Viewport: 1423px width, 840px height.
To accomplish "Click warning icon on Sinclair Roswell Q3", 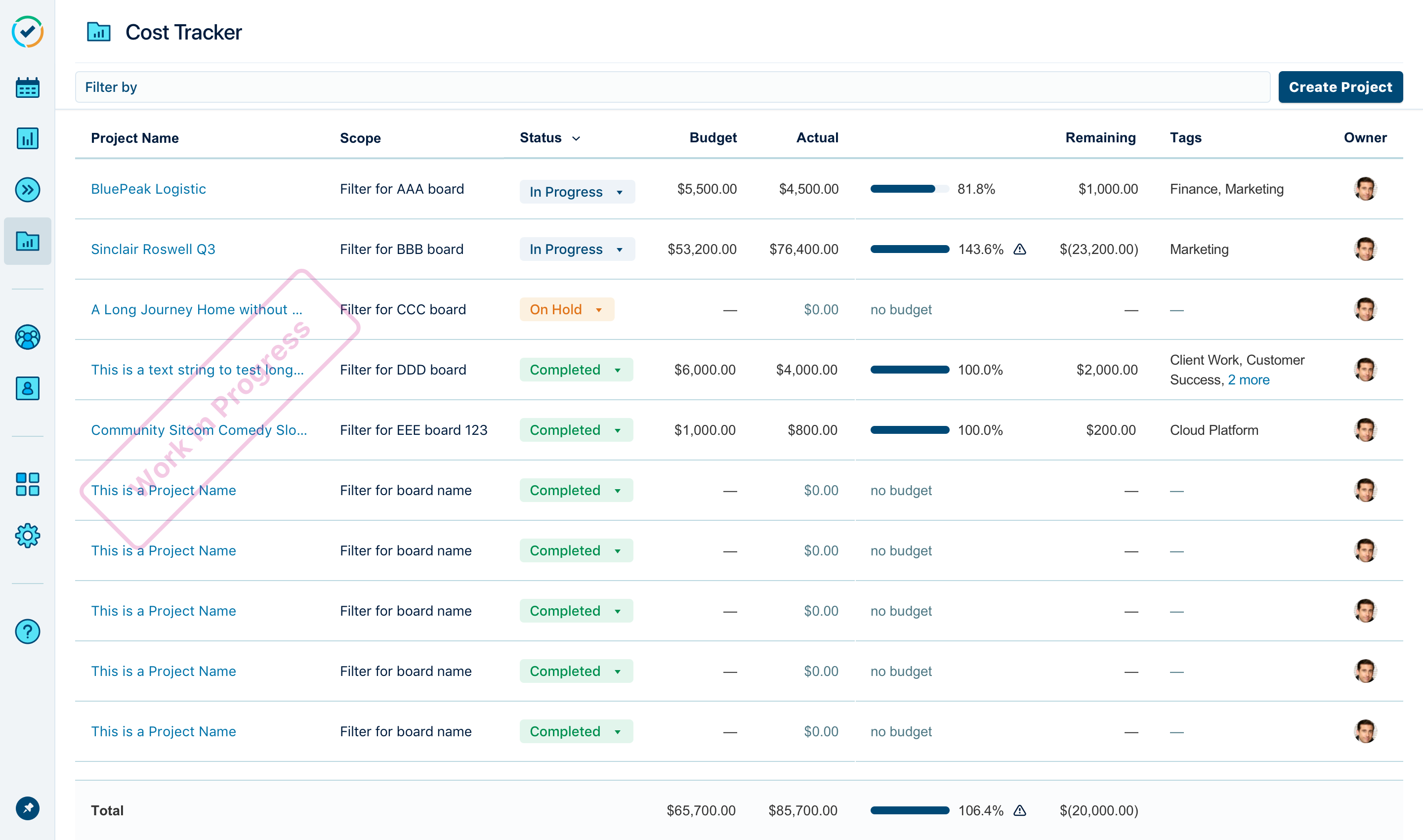I will pyautogui.click(x=1019, y=250).
